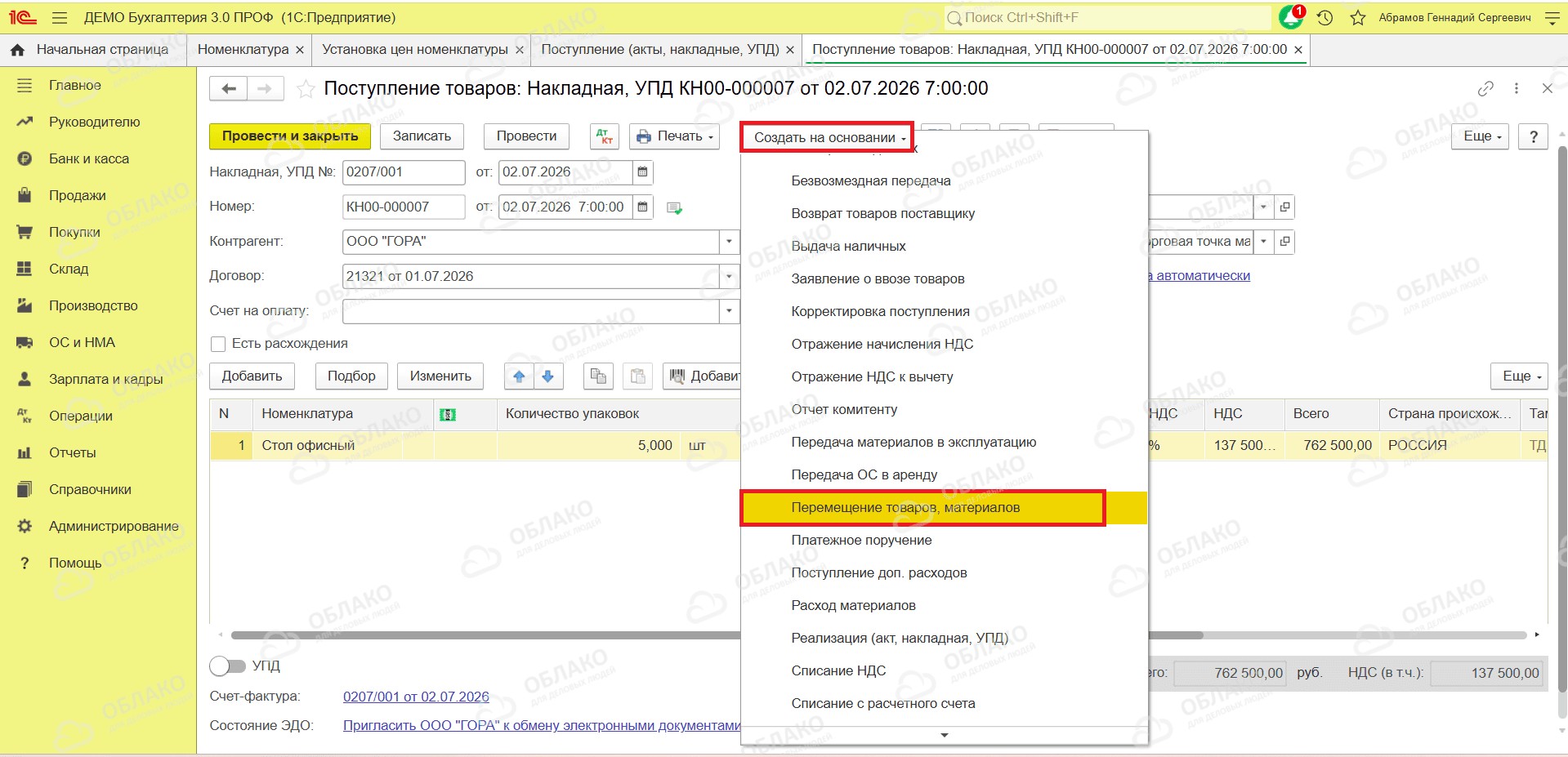Image resolution: width=1568 pixels, height=757 pixels.
Task: Choose Корректировка поступления entry
Action: click(x=945, y=312)
